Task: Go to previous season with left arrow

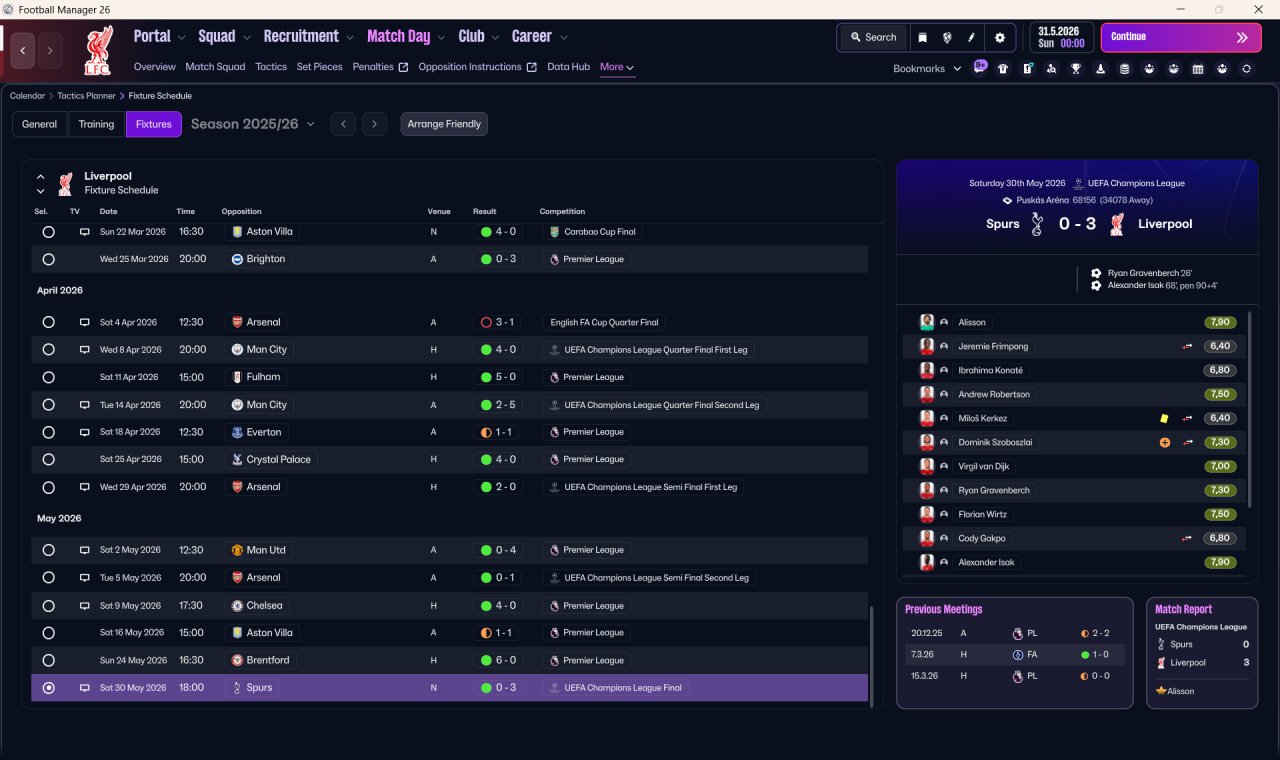Action: pyautogui.click(x=343, y=124)
